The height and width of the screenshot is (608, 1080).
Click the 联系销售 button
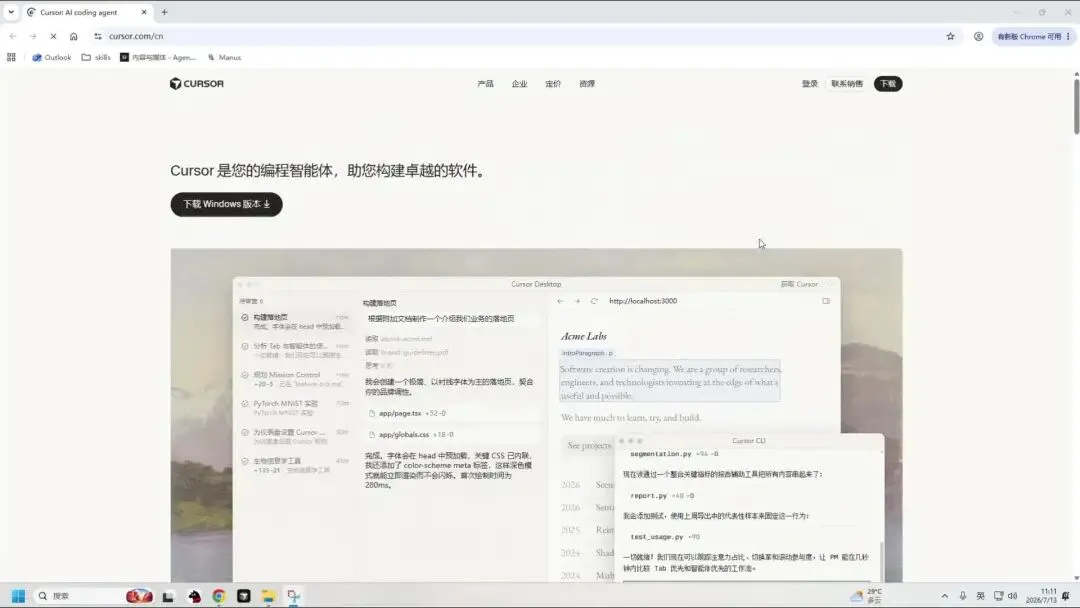[847, 84]
